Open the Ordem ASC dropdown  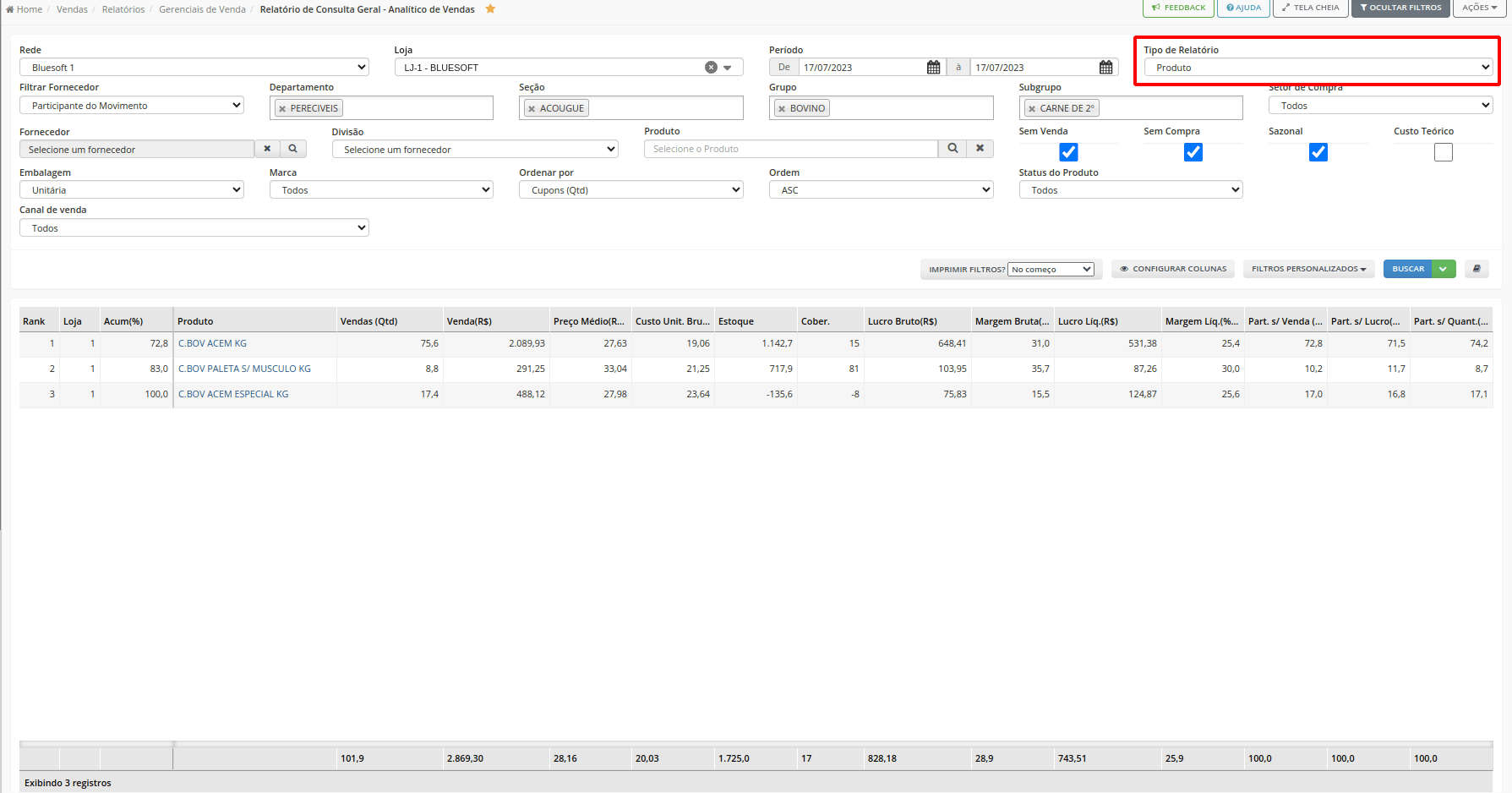pos(882,190)
